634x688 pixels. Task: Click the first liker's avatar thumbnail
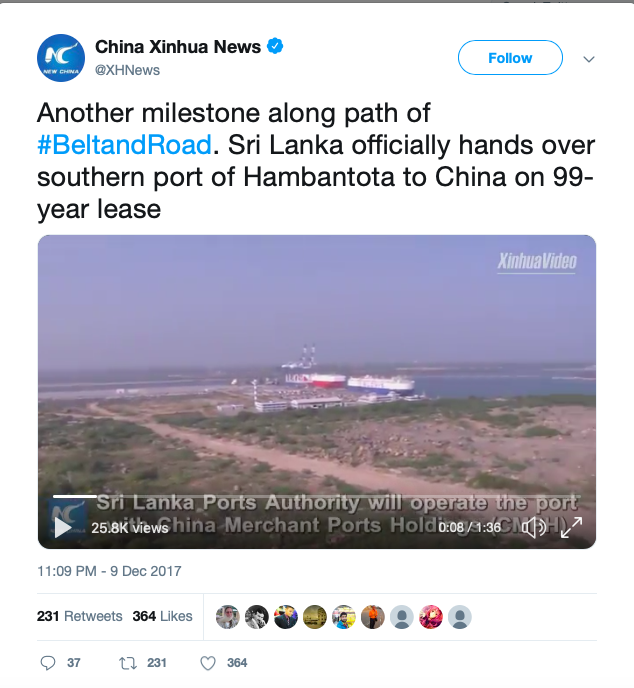(x=228, y=617)
